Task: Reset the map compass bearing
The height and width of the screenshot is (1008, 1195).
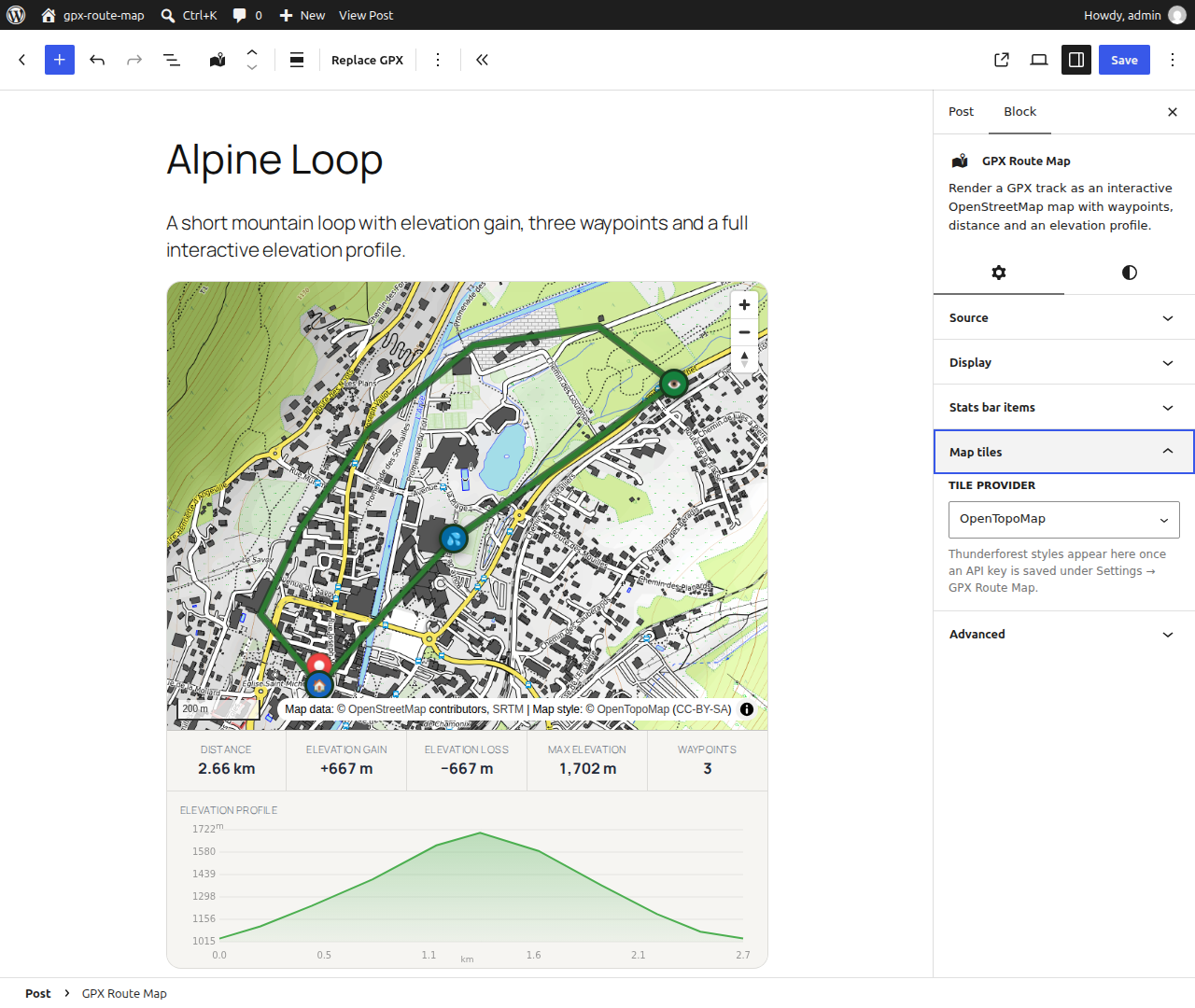Action: (x=744, y=359)
